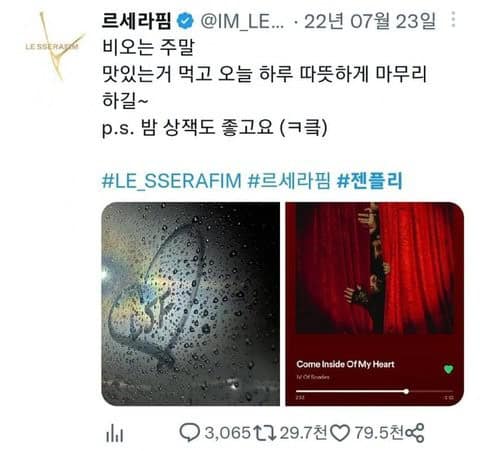
Task: Click the 르세라핌 display name
Action: point(137,21)
